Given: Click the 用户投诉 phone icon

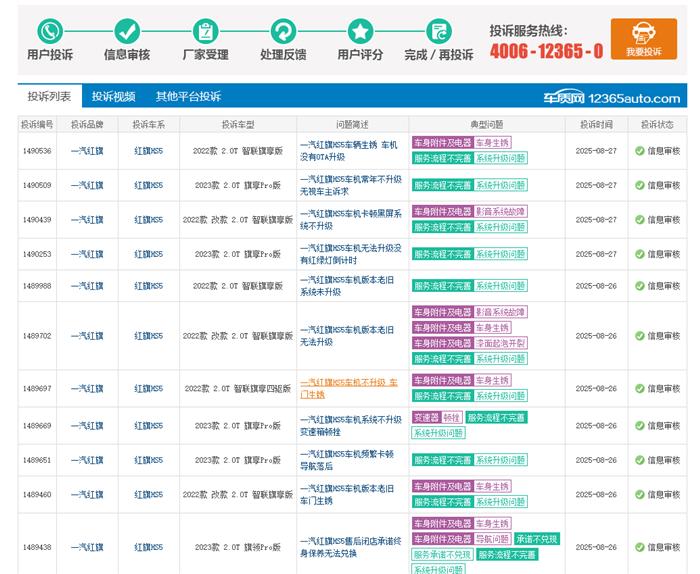Looking at the screenshot, I should 49,31.
